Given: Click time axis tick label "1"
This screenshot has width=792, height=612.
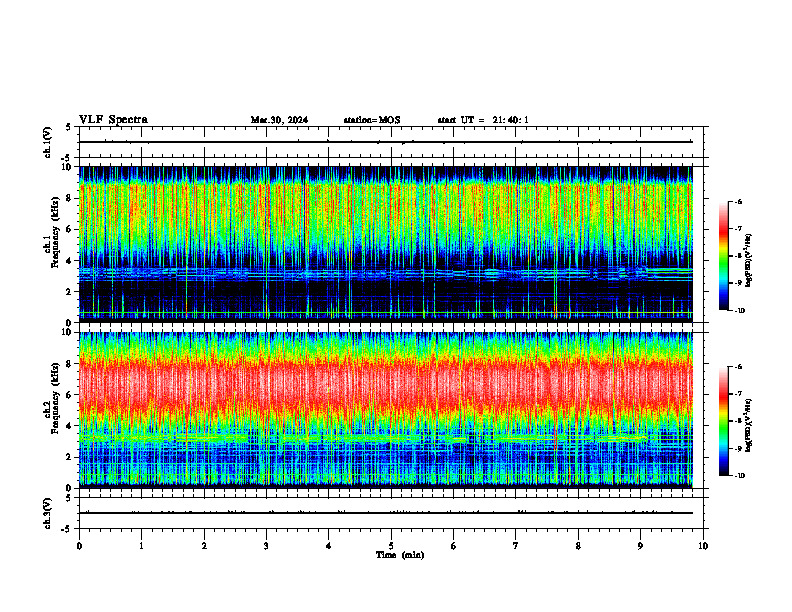Looking at the screenshot, I should (141, 546).
